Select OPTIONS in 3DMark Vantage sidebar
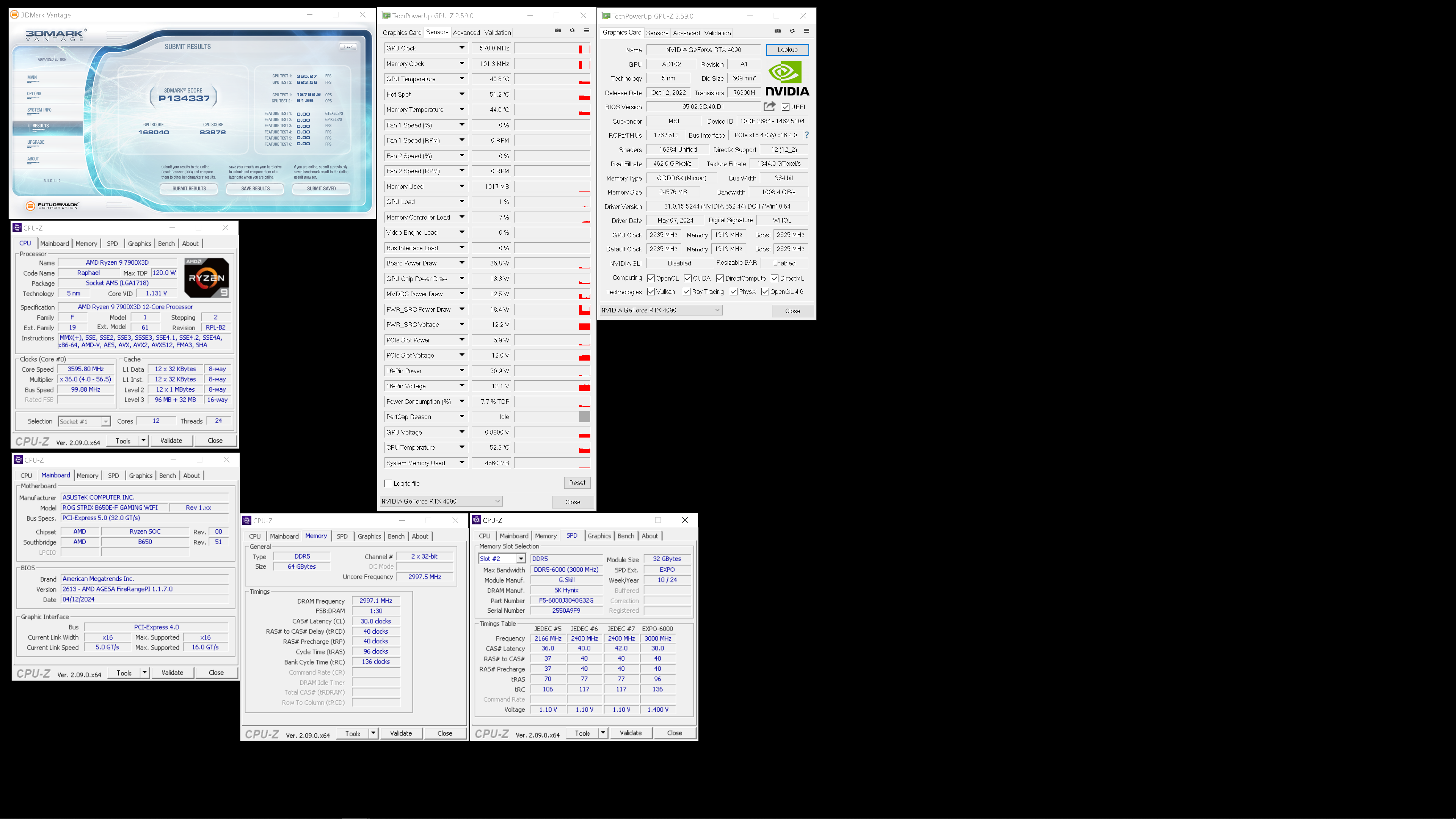1456x819 pixels. click(x=34, y=94)
